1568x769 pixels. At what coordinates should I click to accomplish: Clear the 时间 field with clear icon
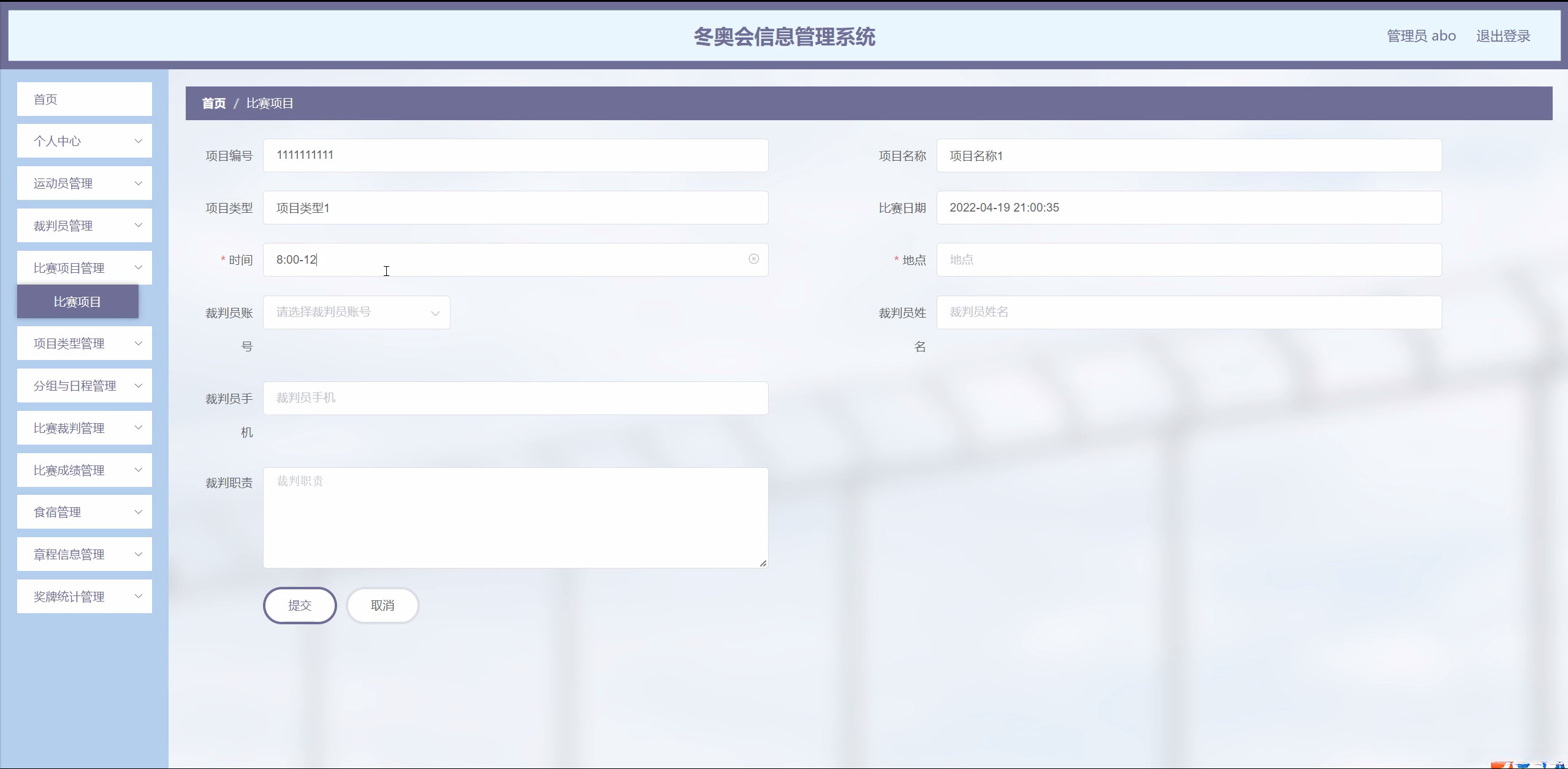click(x=753, y=259)
